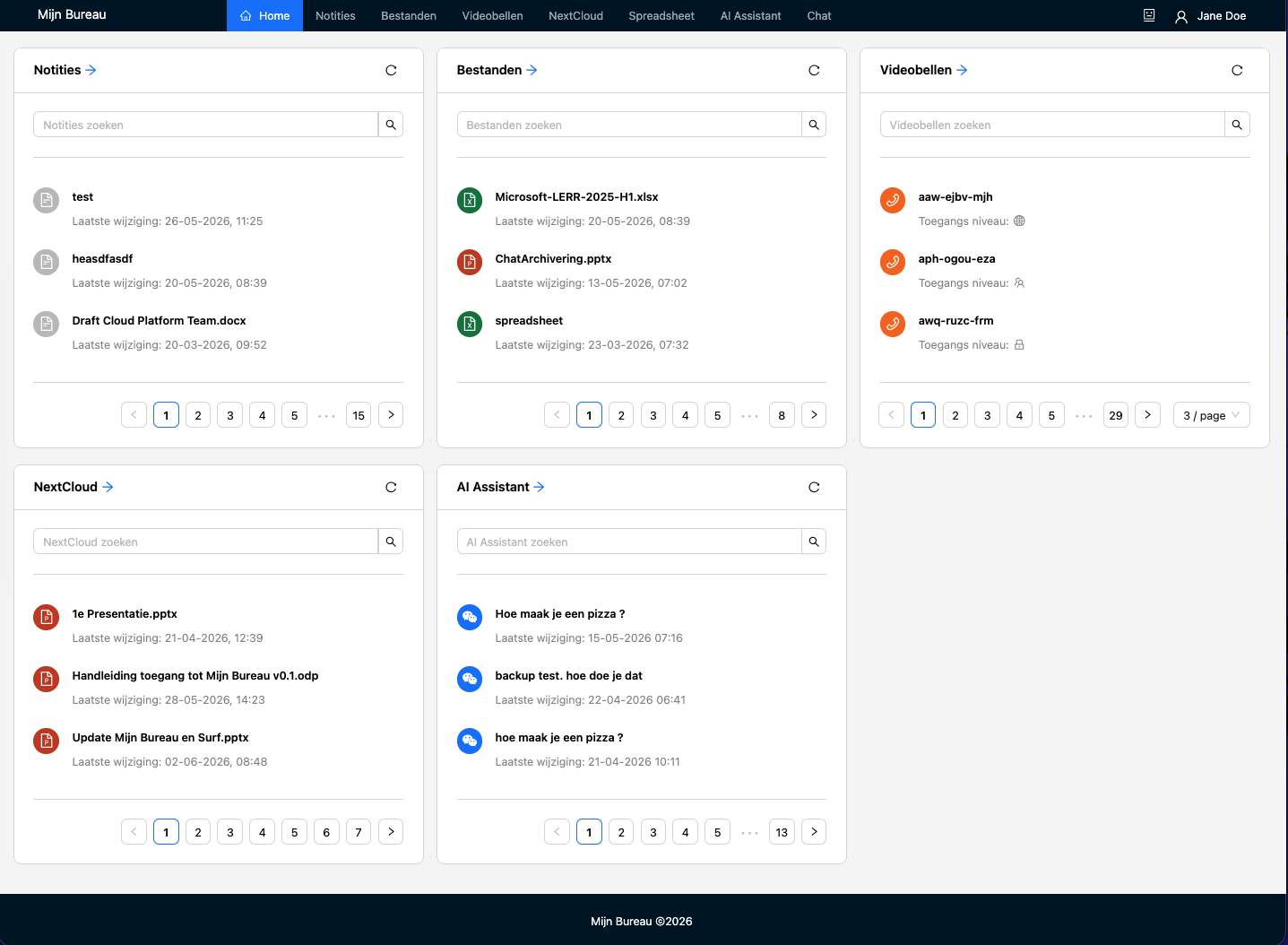The height and width of the screenshot is (945, 1288).
Task: Go to next page in Videobellen pagination
Action: [1147, 415]
